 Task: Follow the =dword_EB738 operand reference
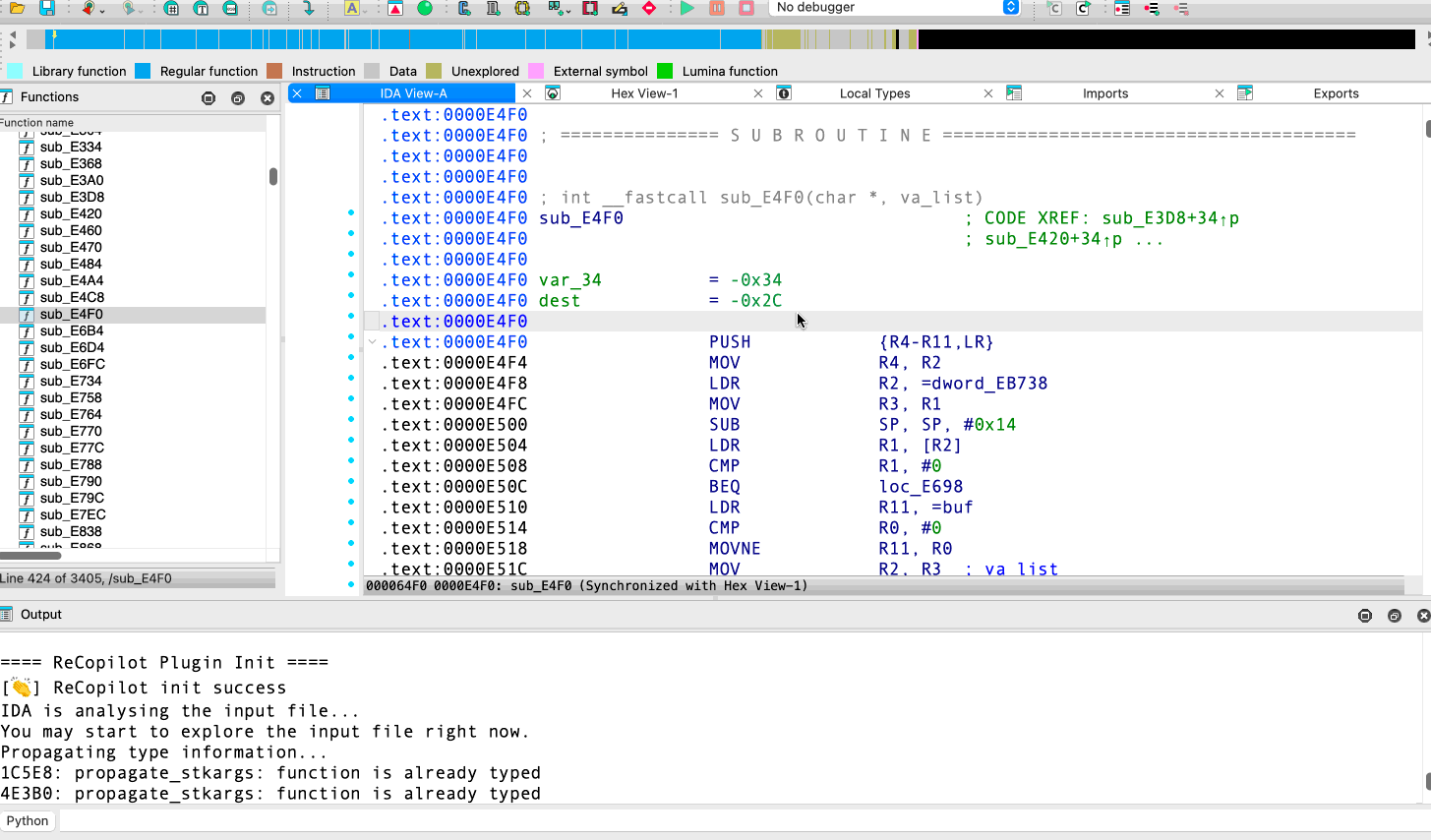pyautogui.click(x=984, y=384)
